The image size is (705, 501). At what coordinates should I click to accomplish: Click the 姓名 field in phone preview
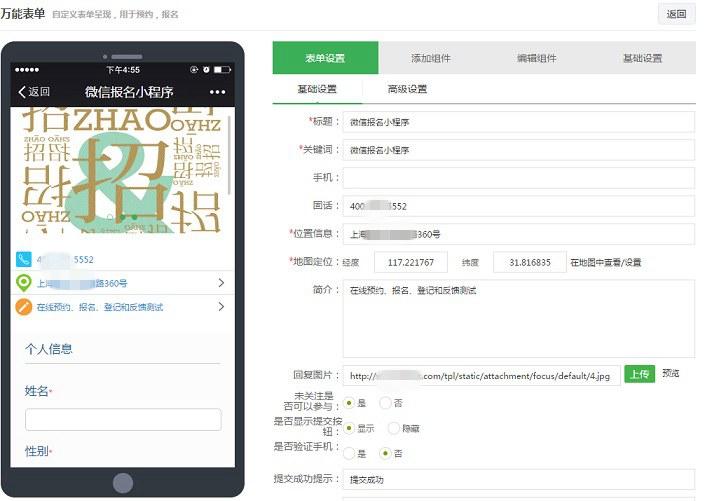(x=123, y=420)
